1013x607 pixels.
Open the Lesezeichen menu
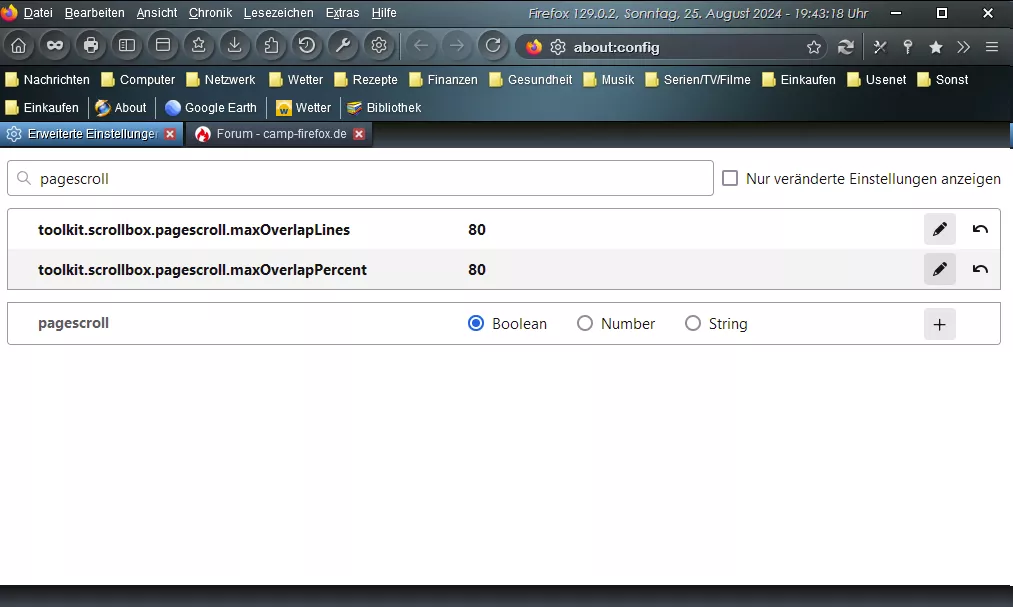[x=278, y=13]
